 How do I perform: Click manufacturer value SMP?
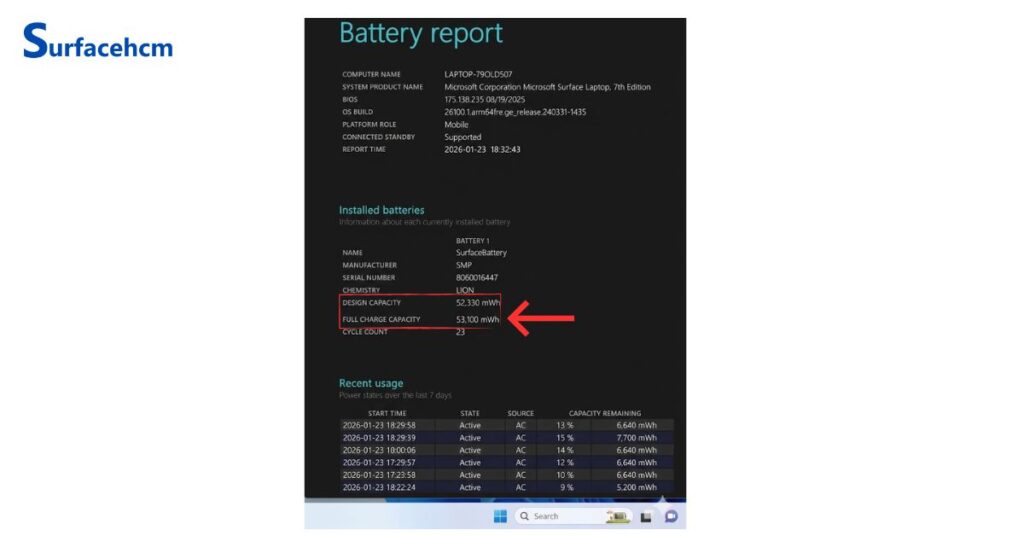click(x=464, y=265)
